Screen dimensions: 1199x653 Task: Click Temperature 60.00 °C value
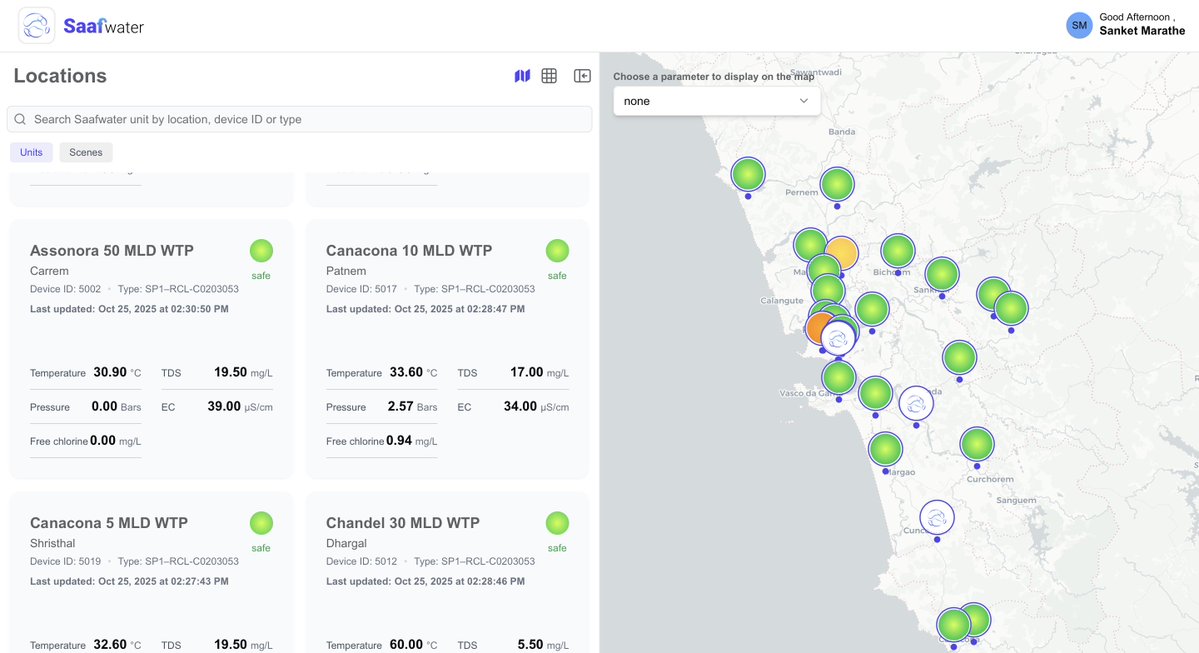(x=413, y=645)
